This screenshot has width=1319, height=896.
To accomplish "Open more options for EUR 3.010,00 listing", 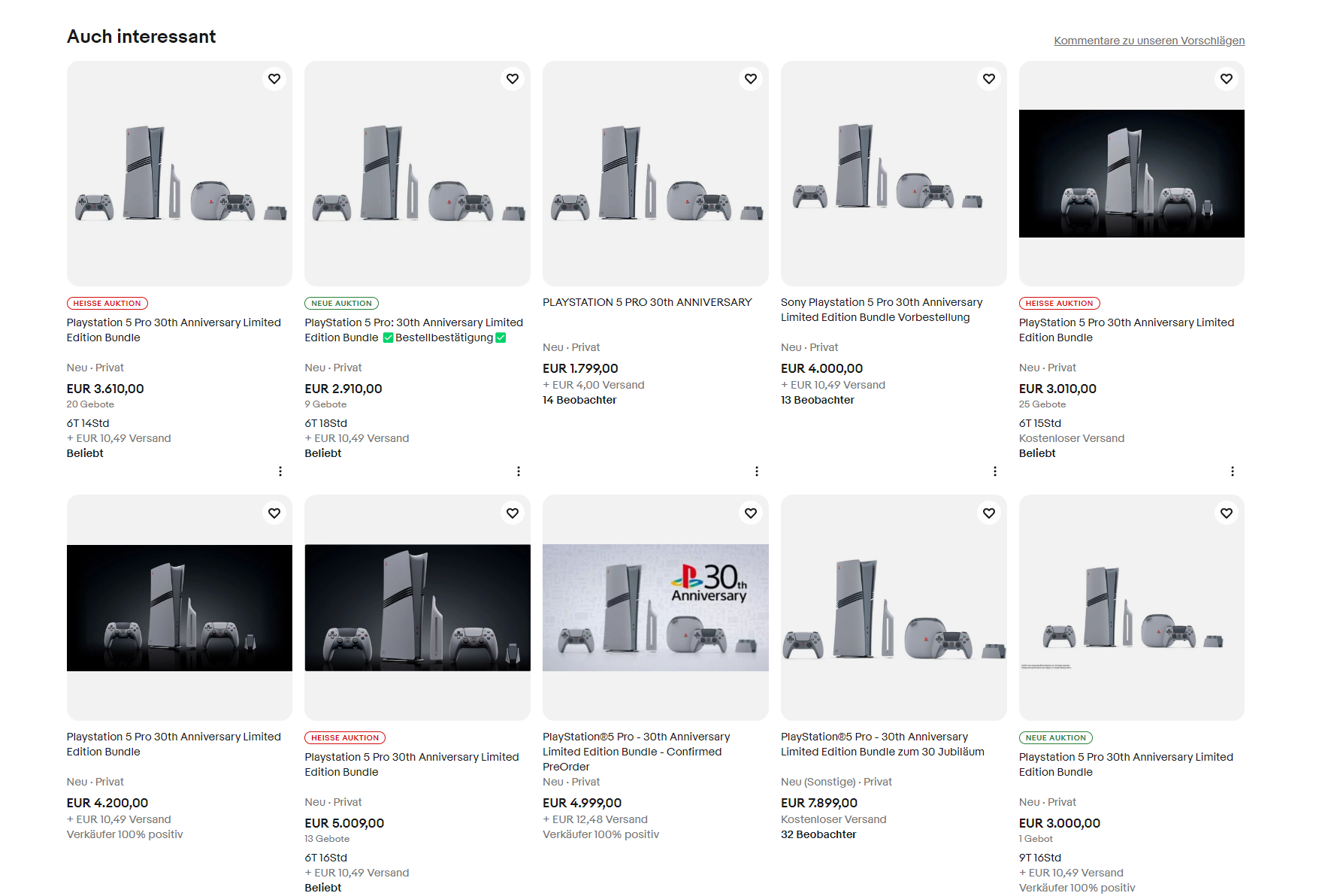I will point(1233,471).
